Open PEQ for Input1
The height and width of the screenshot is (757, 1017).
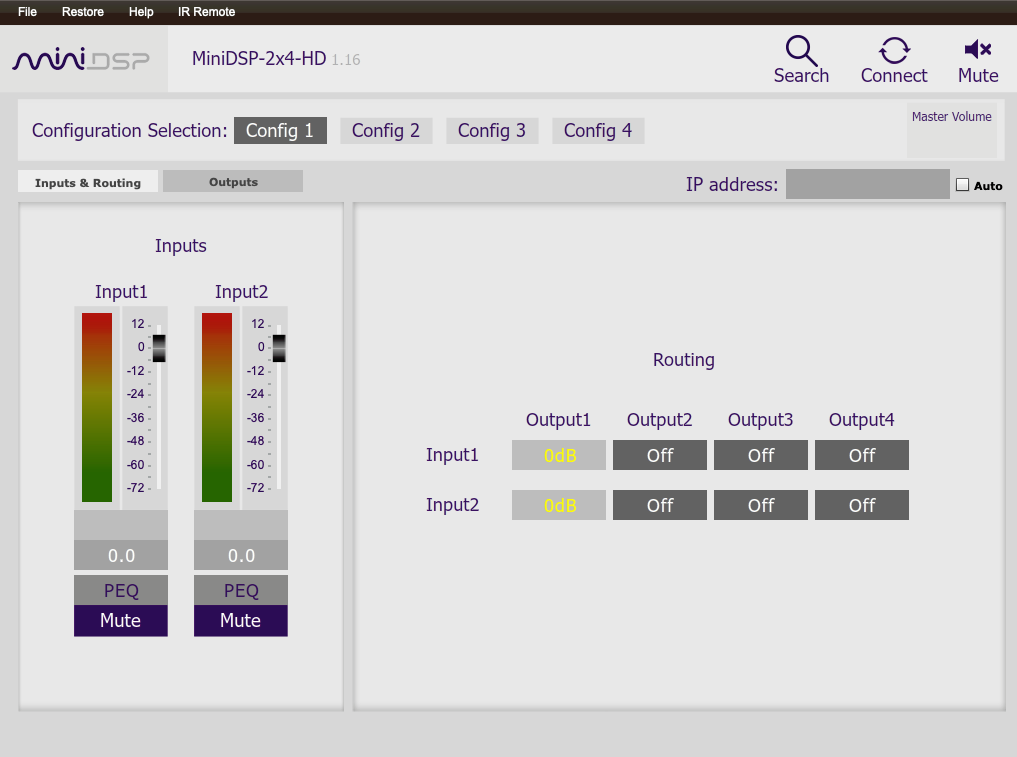click(x=121, y=590)
